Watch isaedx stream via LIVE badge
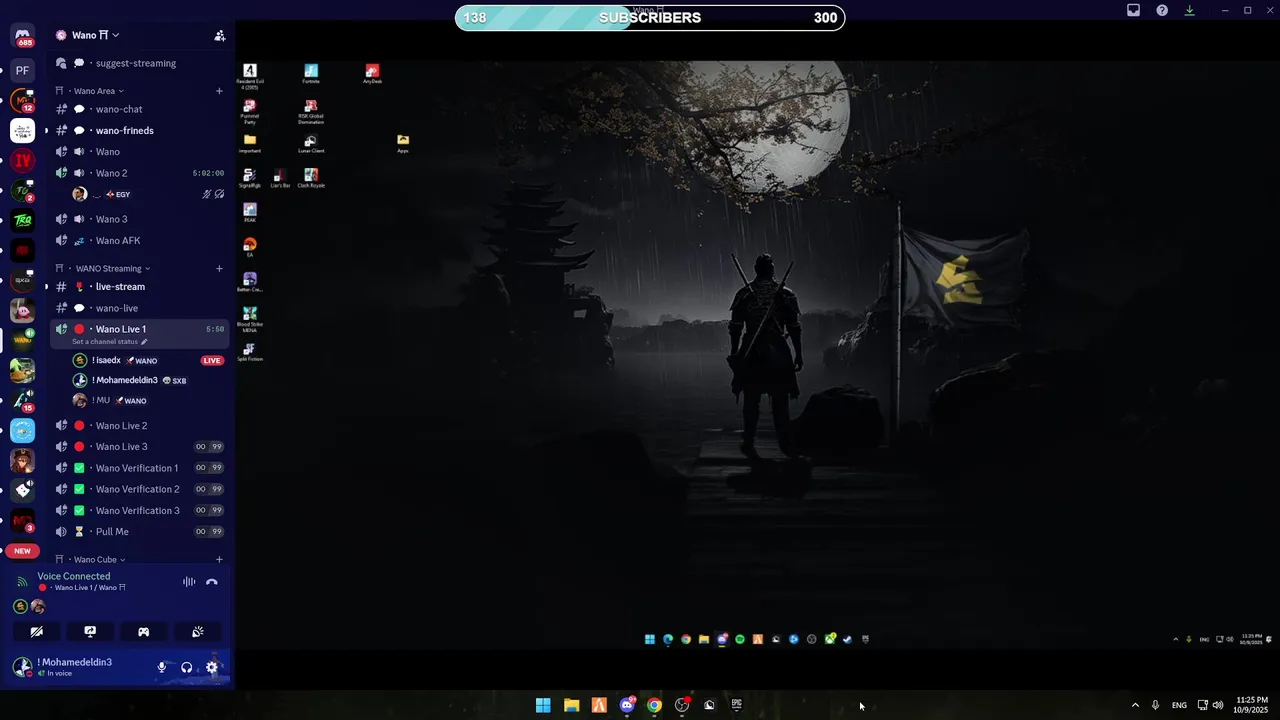This screenshot has height=720, width=1280. click(212, 360)
